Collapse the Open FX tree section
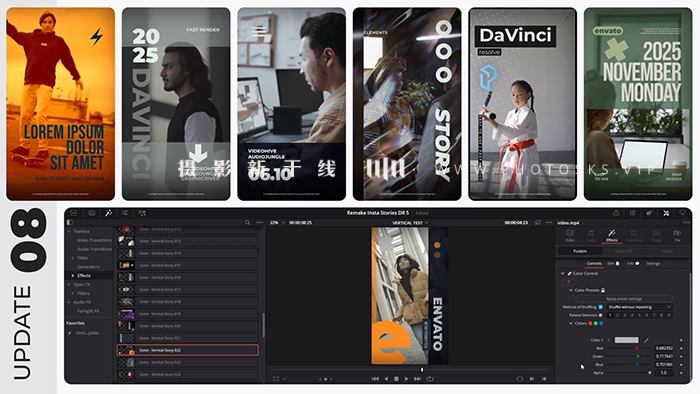This screenshot has width=700, height=394. 69,284
